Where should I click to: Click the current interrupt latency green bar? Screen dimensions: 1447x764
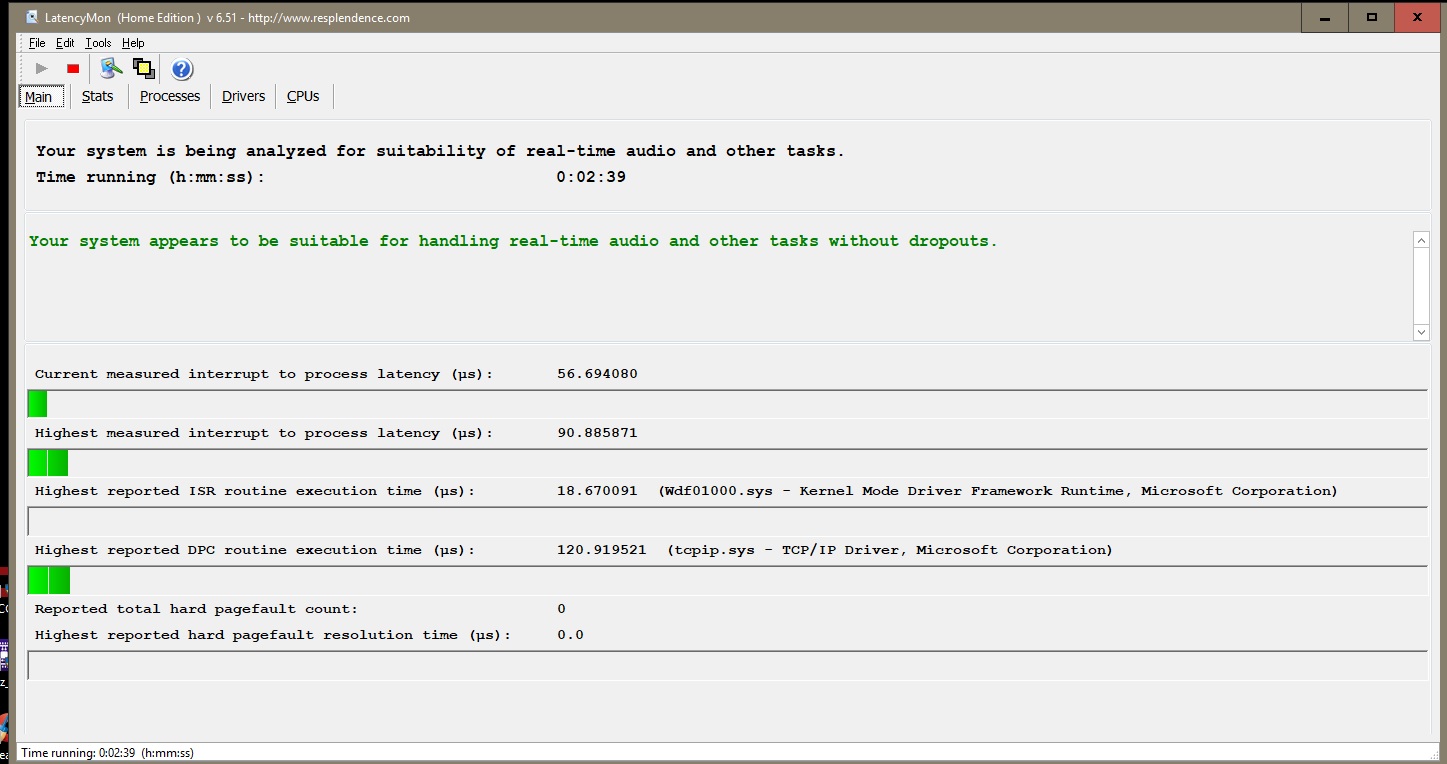click(x=37, y=404)
